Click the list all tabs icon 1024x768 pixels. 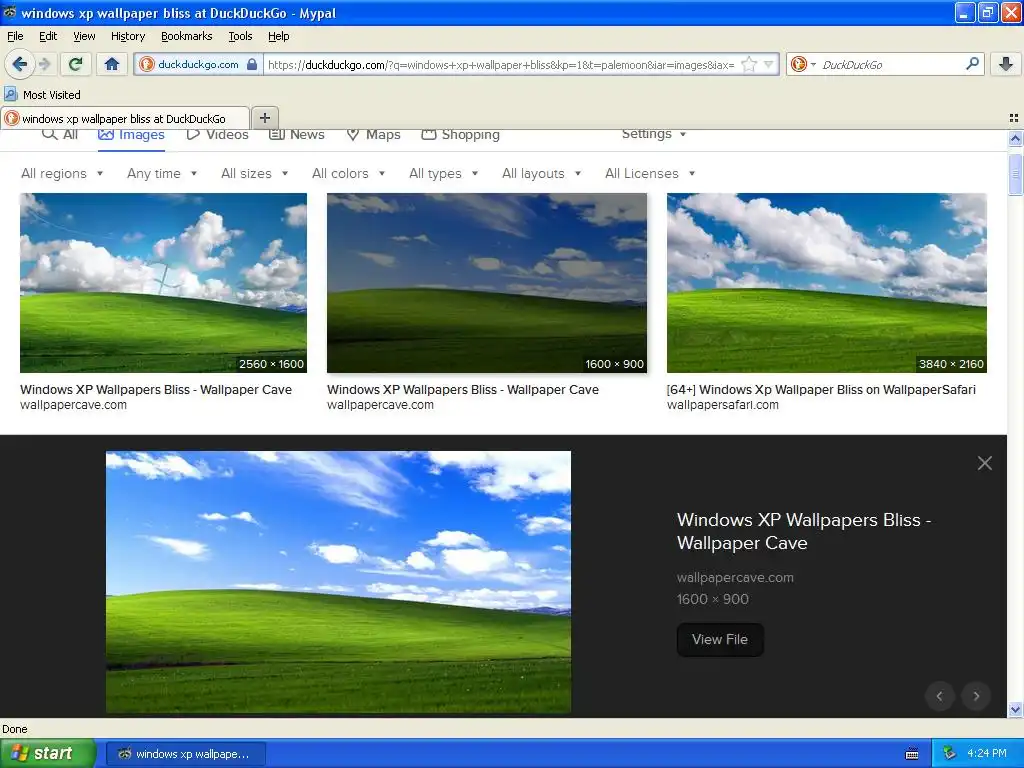point(1014,118)
